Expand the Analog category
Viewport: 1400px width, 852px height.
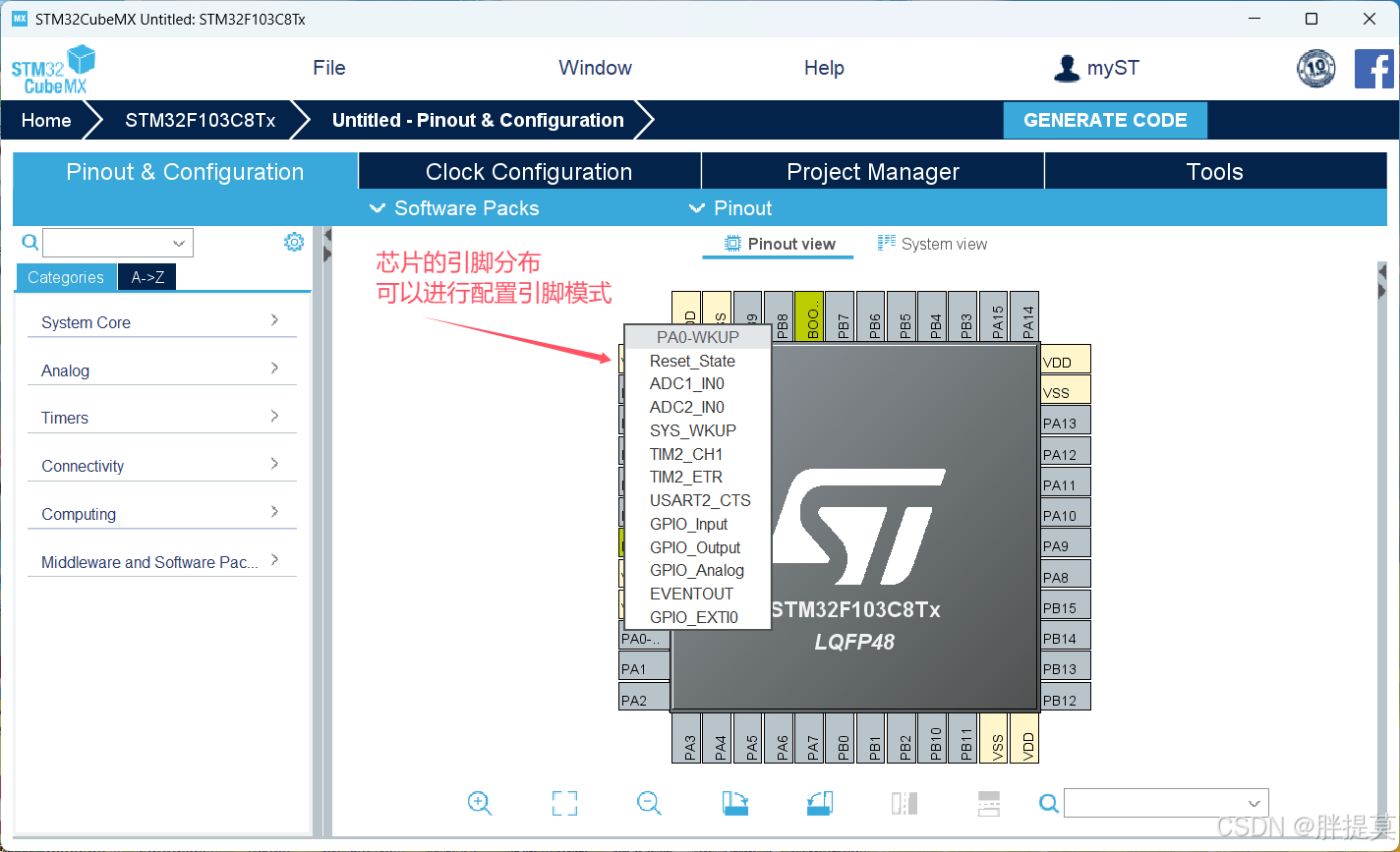click(x=162, y=370)
